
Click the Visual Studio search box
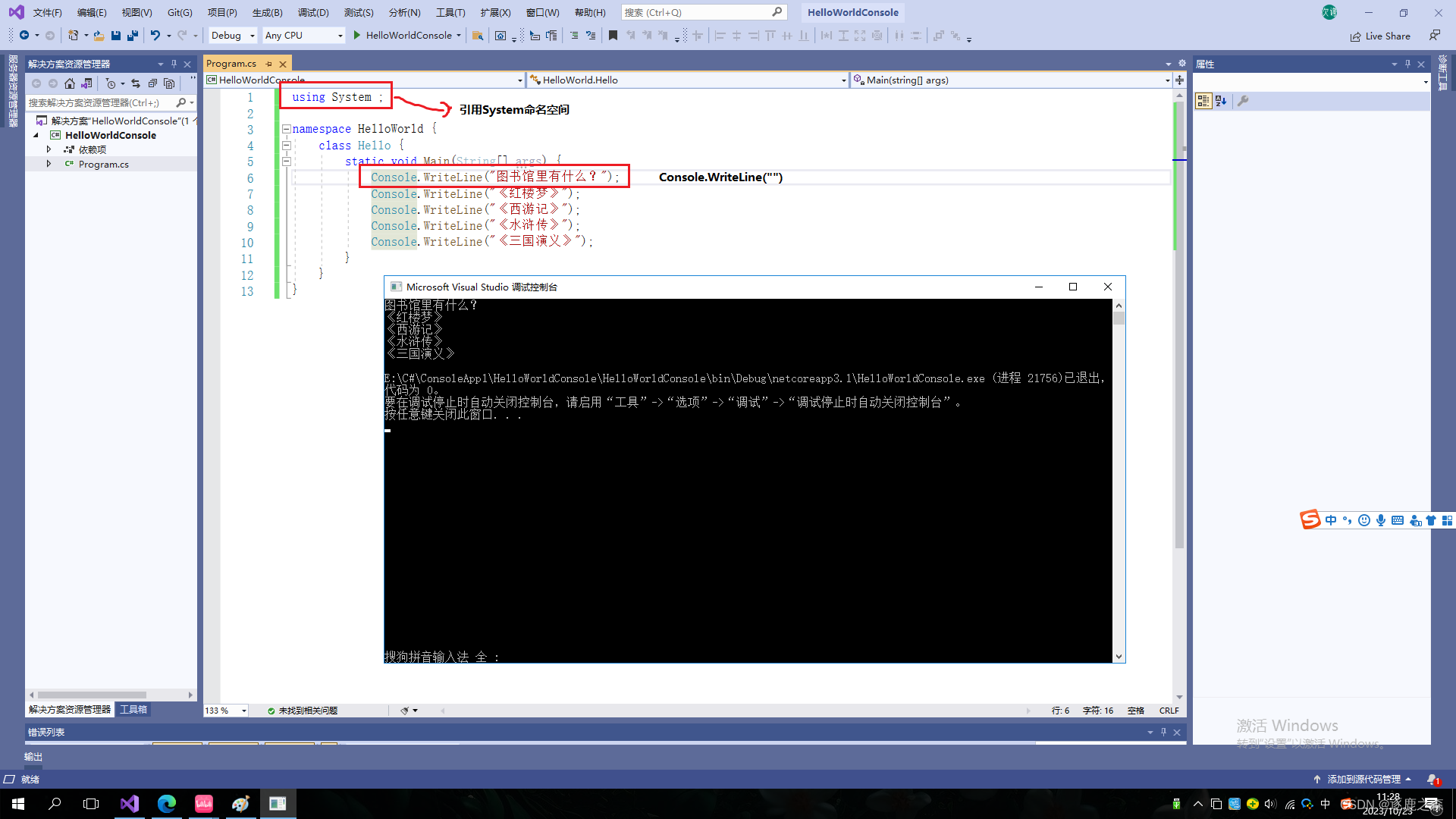(x=703, y=12)
